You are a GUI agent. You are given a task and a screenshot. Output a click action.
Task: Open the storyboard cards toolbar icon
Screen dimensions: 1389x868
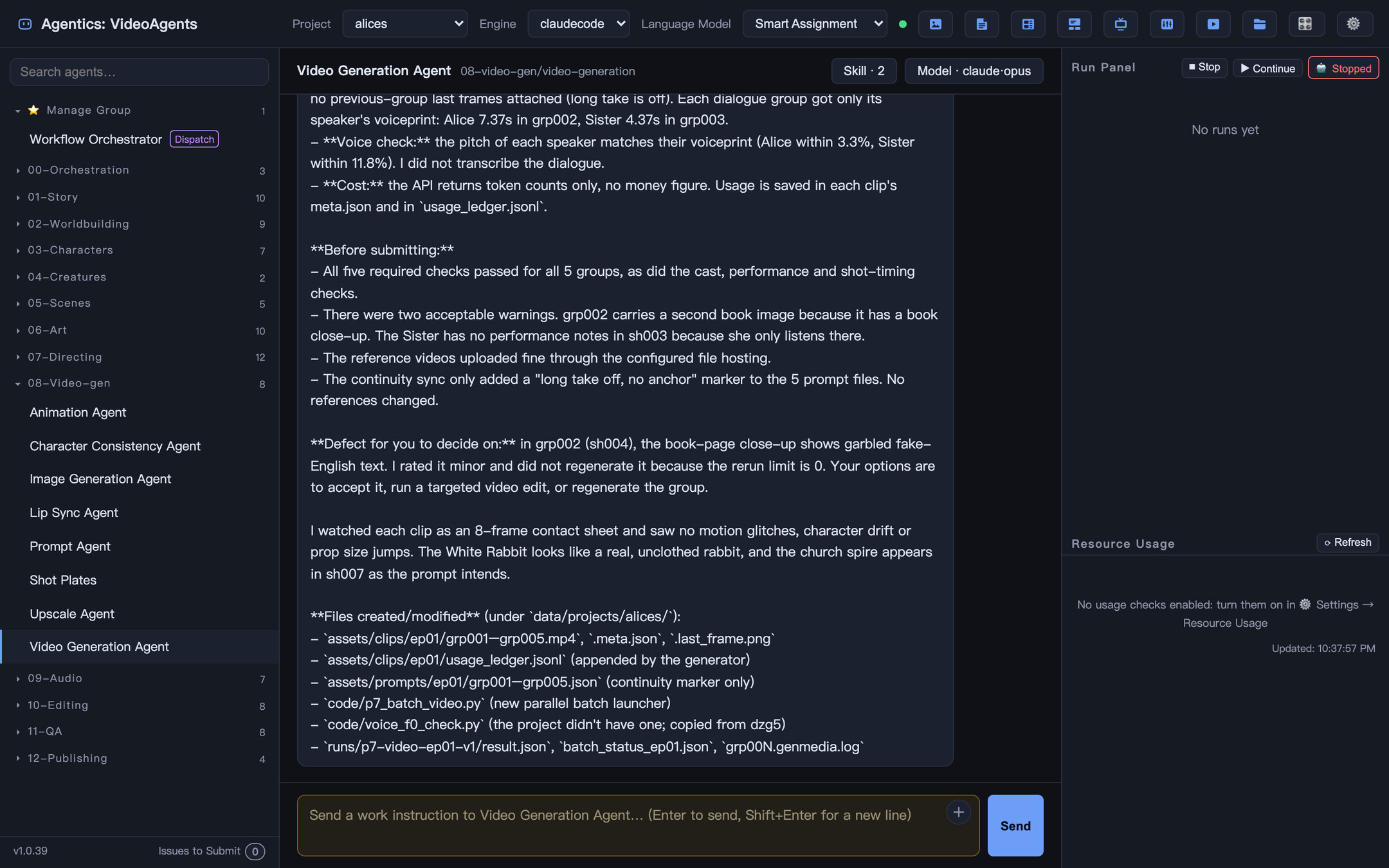coord(1075,24)
